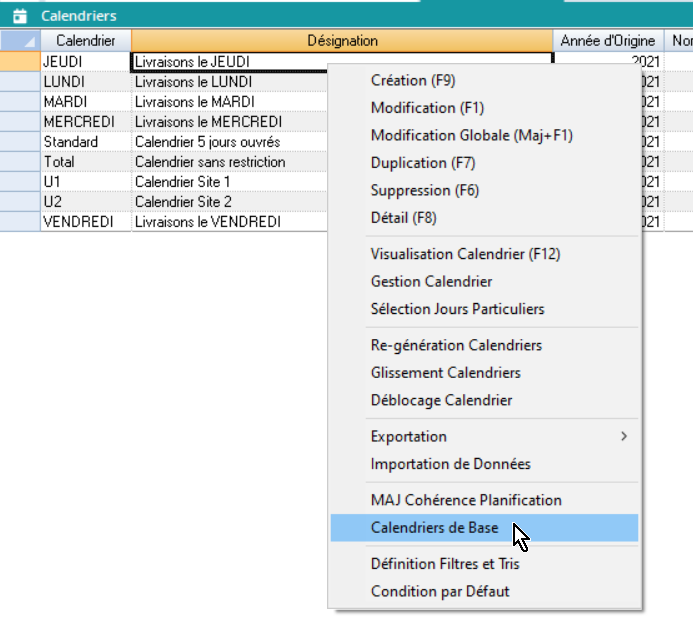This screenshot has width=693, height=638.
Task: Select Glissement Calendriers option
Action: coord(445,373)
